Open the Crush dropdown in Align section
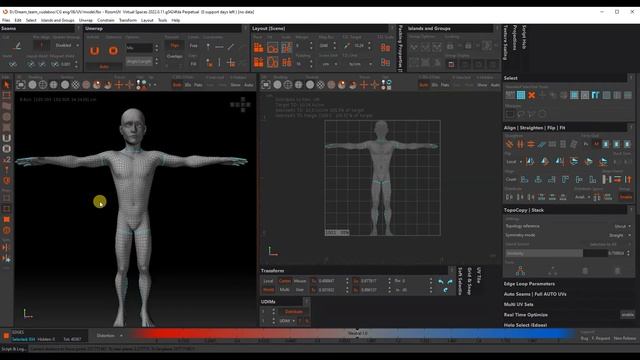 511,179
